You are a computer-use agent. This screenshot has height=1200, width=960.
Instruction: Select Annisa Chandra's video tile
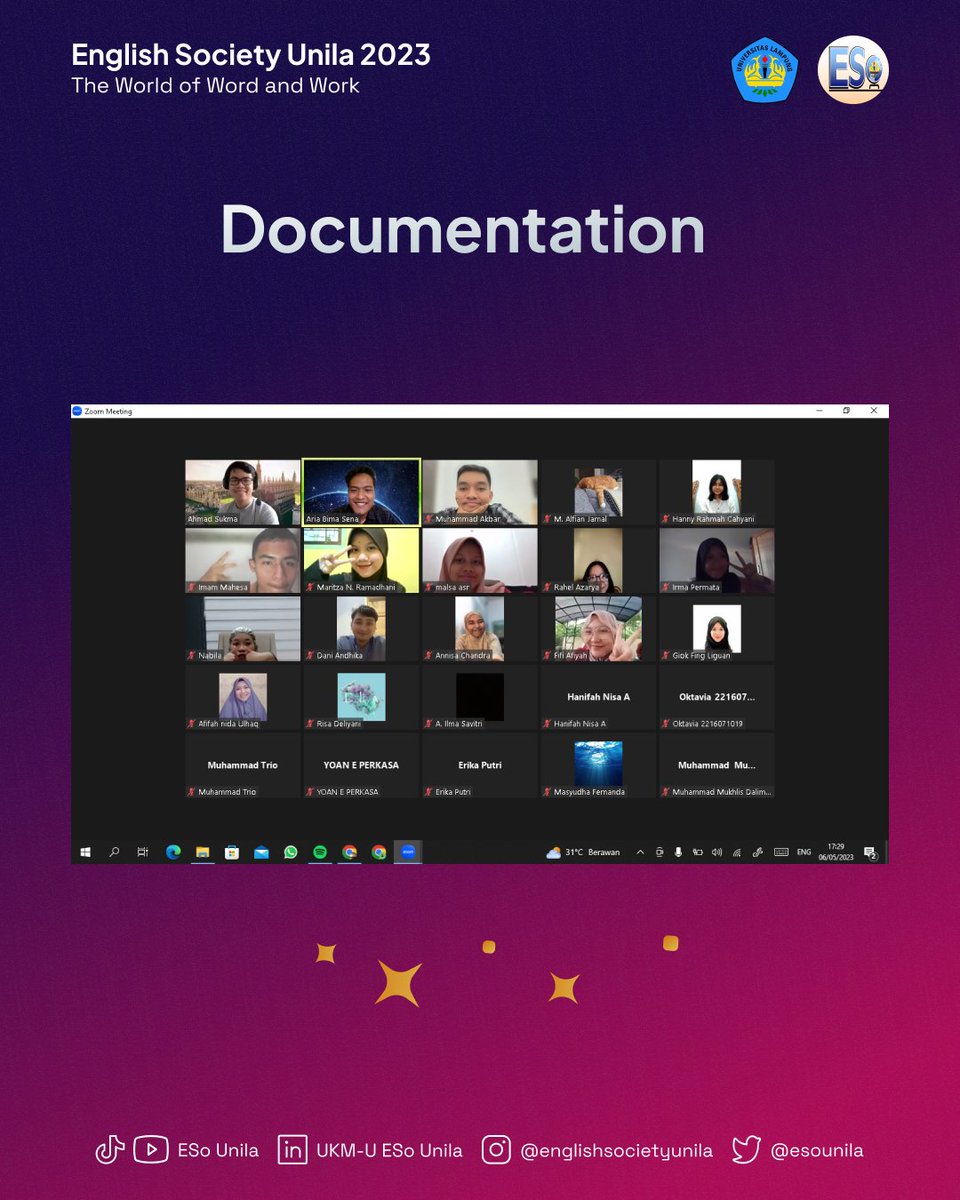[x=480, y=629]
